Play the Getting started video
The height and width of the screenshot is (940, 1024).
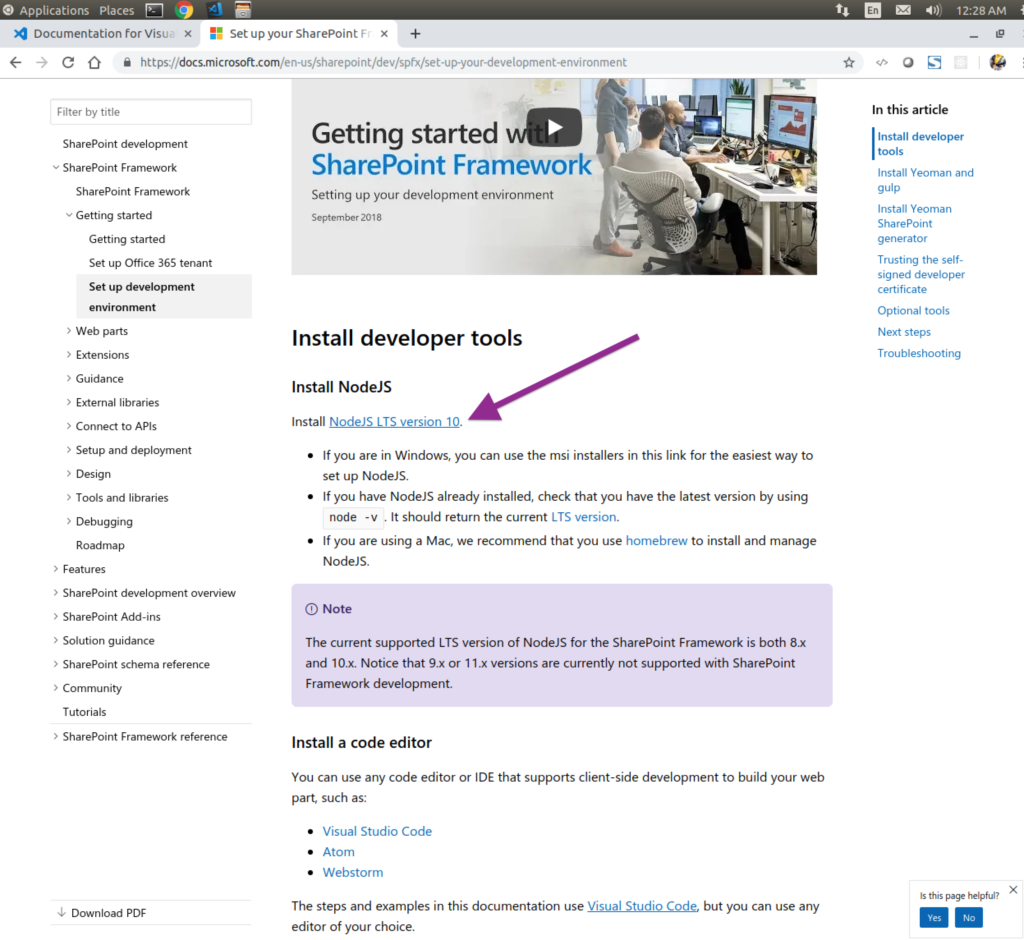[554, 127]
